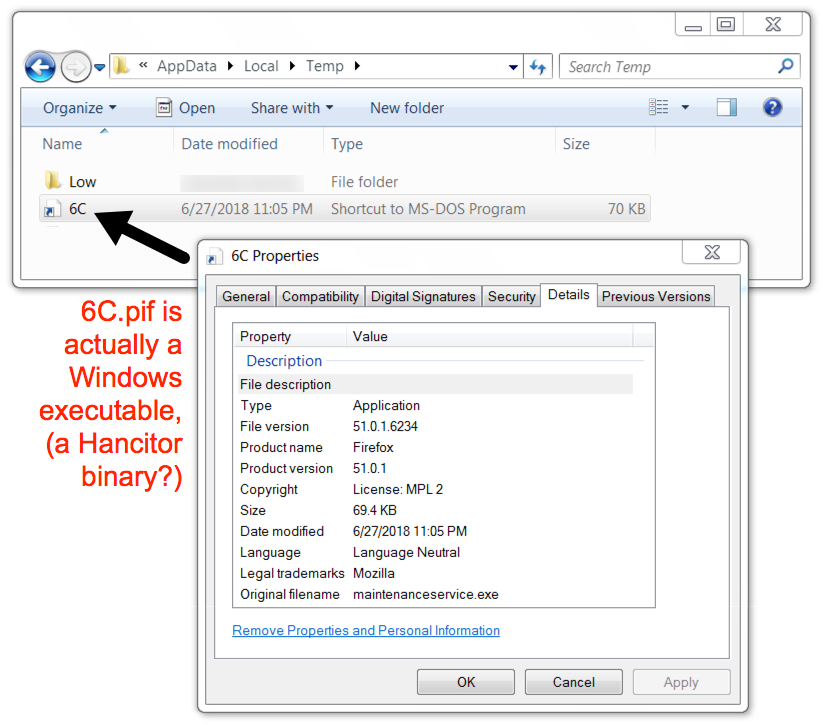Expand the arrow after Local in path
This screenshot has height=725, width=823.
[x=292, y=66]
